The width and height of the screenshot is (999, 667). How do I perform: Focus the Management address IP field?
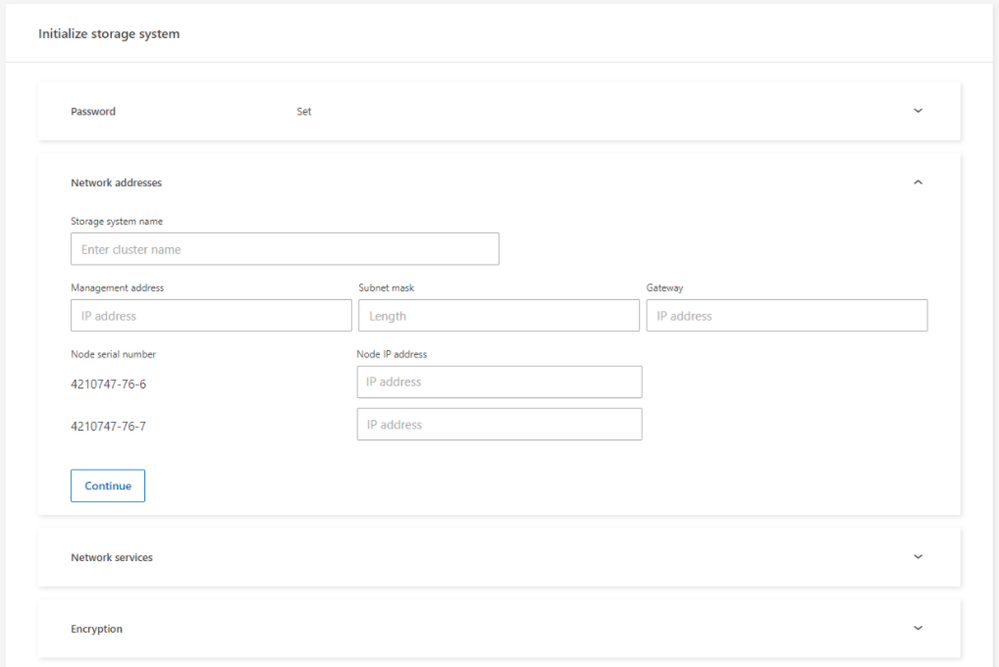click(211, 316)
